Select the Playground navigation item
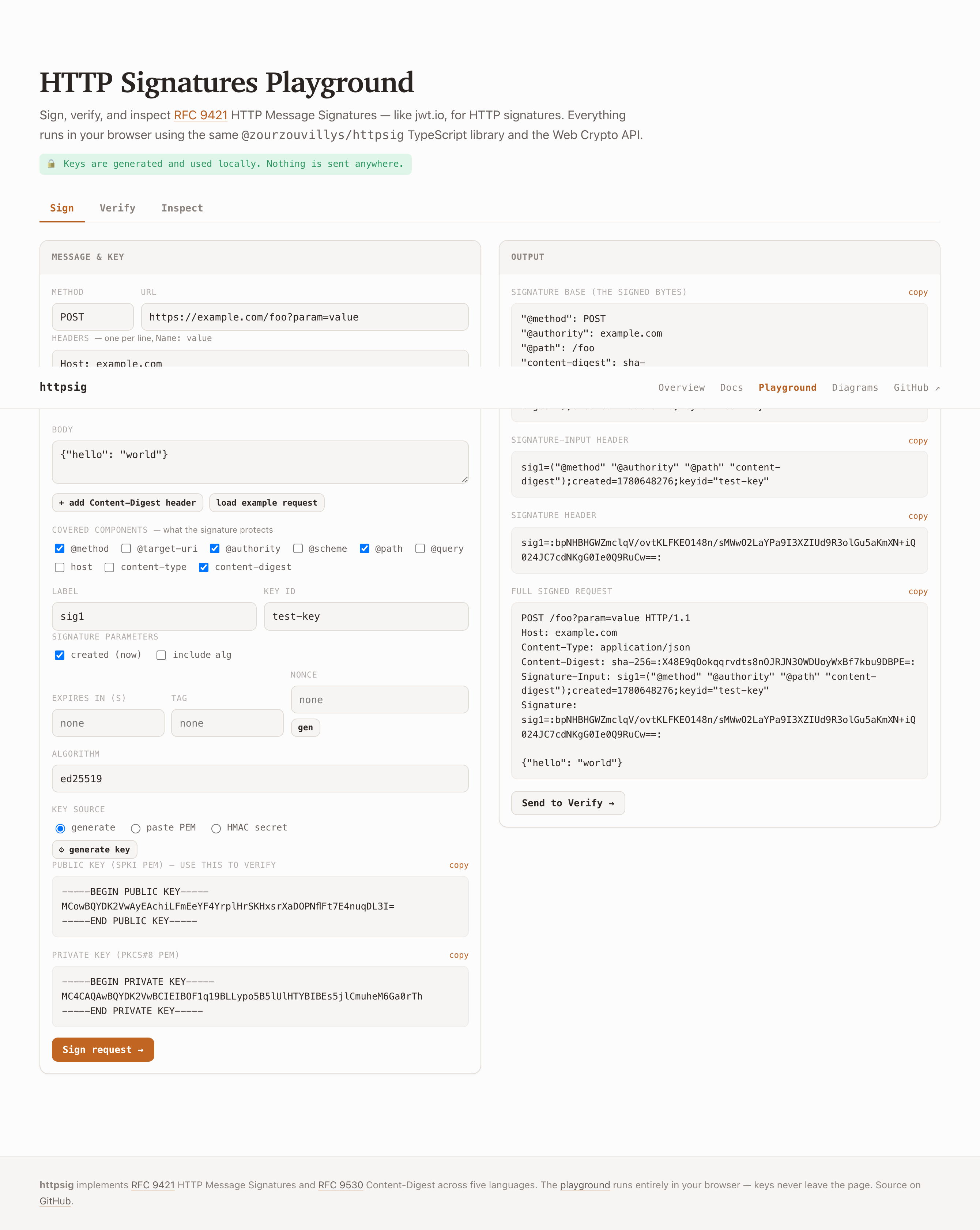 click(787, 387)
